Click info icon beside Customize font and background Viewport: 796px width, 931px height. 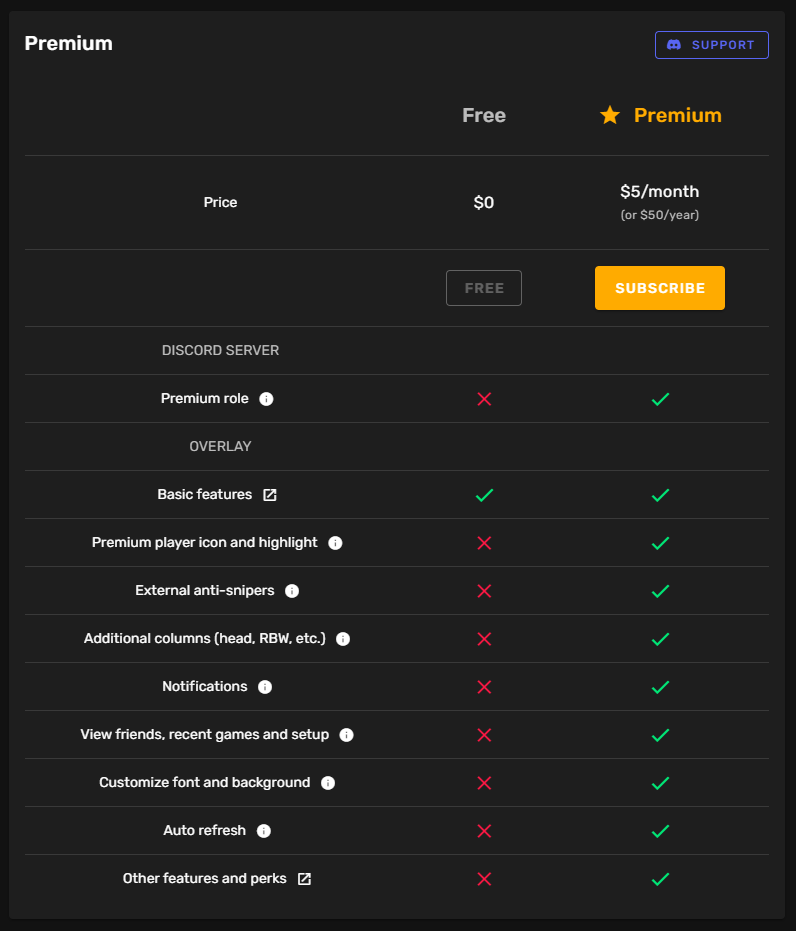[328, 783]
